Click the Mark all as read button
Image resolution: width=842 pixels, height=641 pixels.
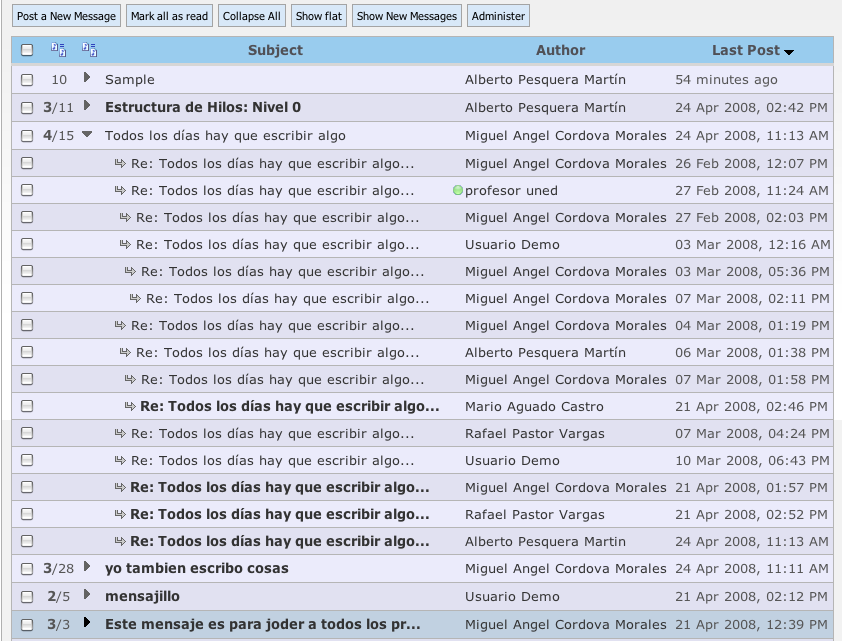pyautogui.click(x=169, y=16)
